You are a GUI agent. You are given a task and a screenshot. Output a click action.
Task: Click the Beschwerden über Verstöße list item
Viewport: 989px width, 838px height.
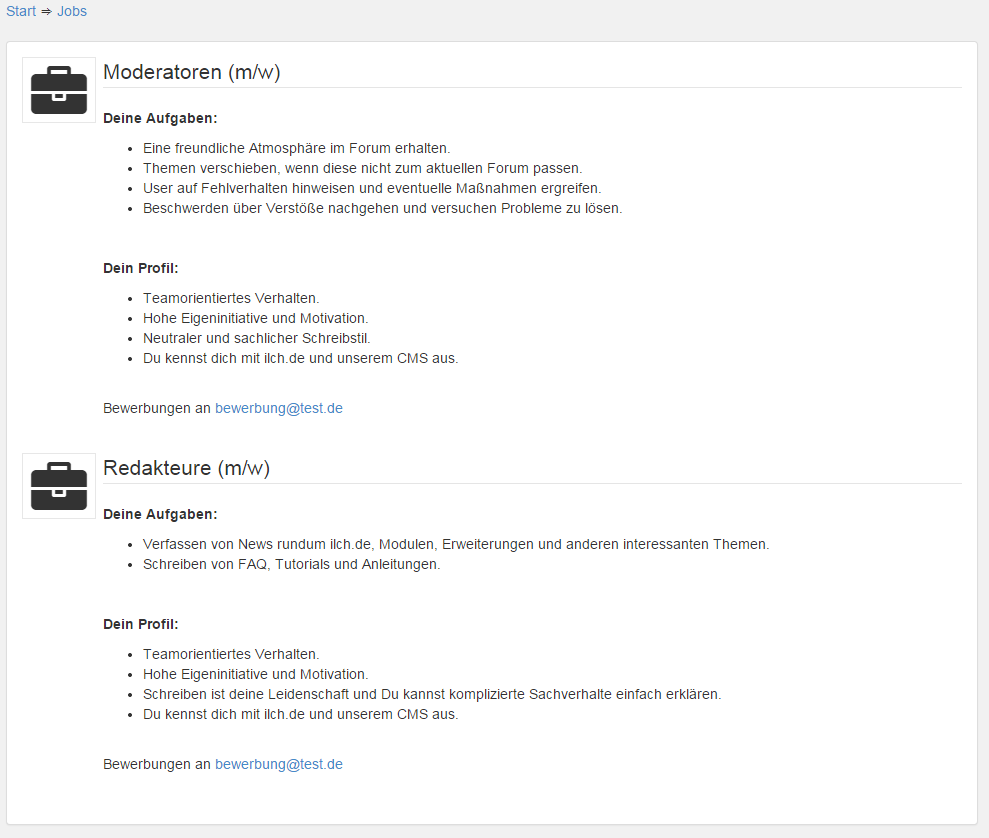click(383, 209)
